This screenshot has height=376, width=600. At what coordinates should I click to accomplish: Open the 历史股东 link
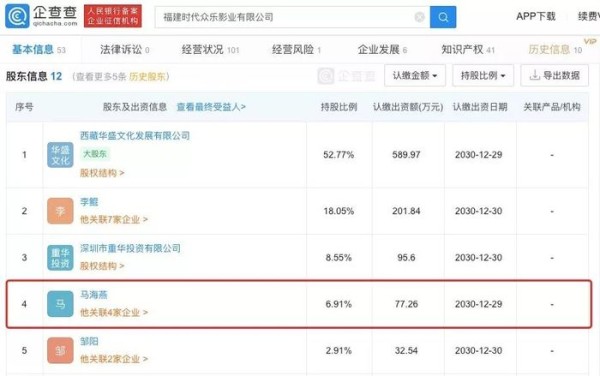coord(147,77)
